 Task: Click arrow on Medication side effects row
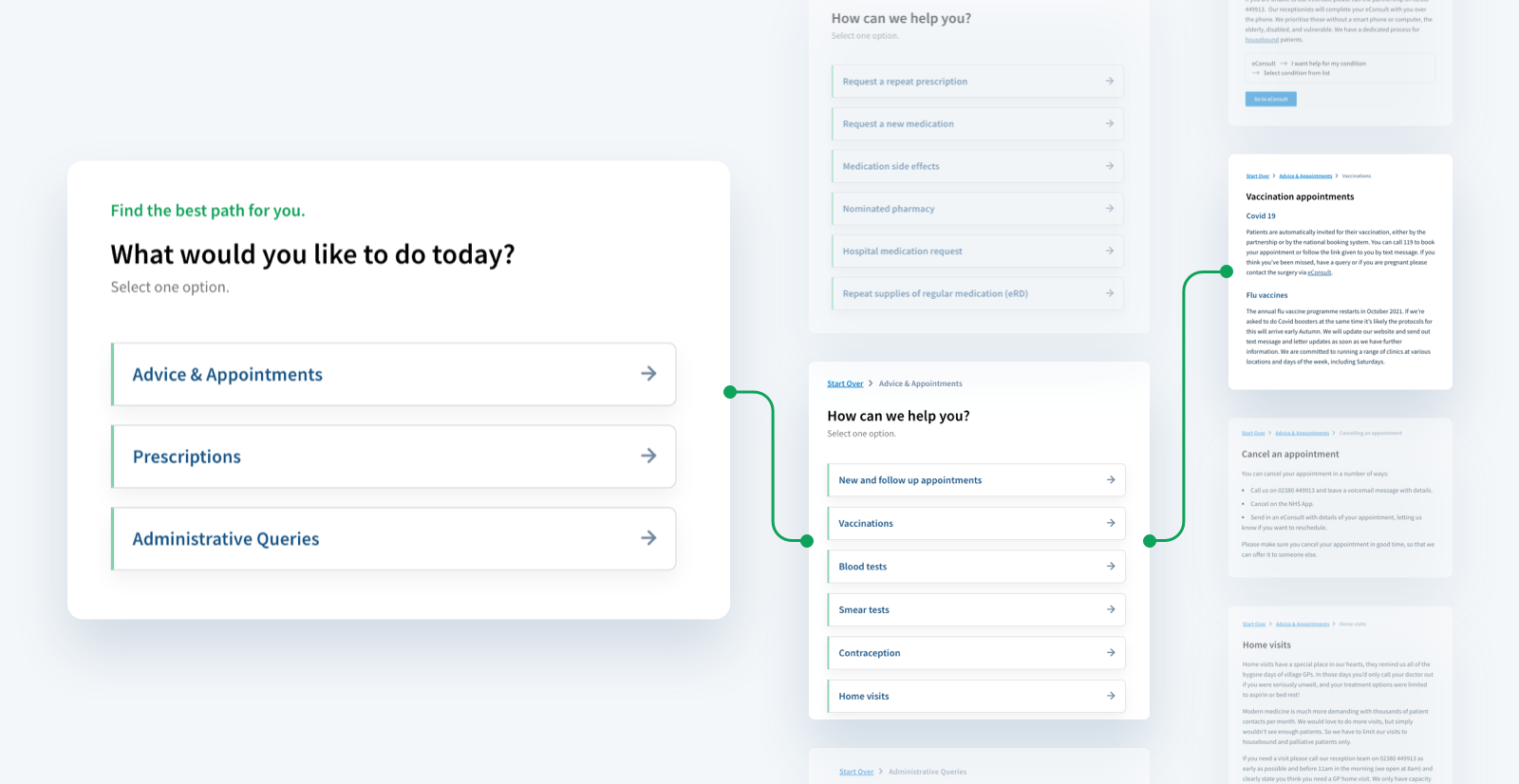(1110, 166)
